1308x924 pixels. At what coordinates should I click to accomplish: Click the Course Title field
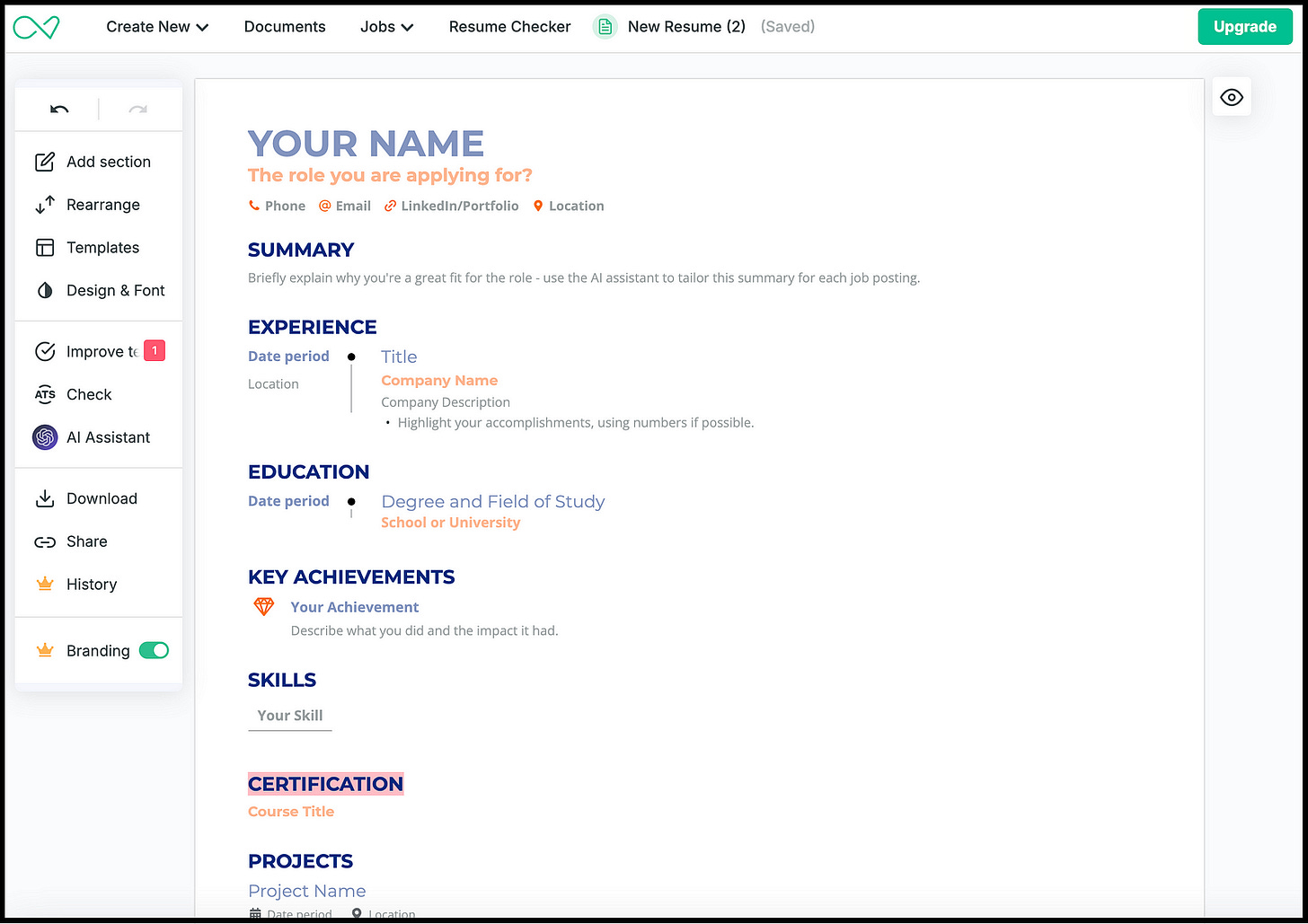point(291,812)
